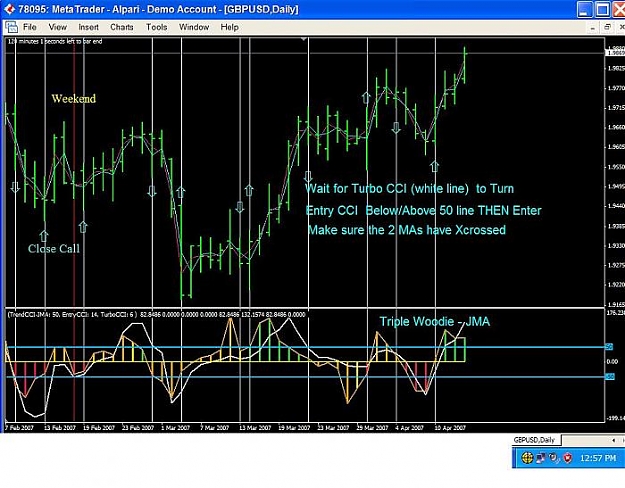
Task: Click the 19 Feb 2007 date label
Action: [x=99, y=428]
